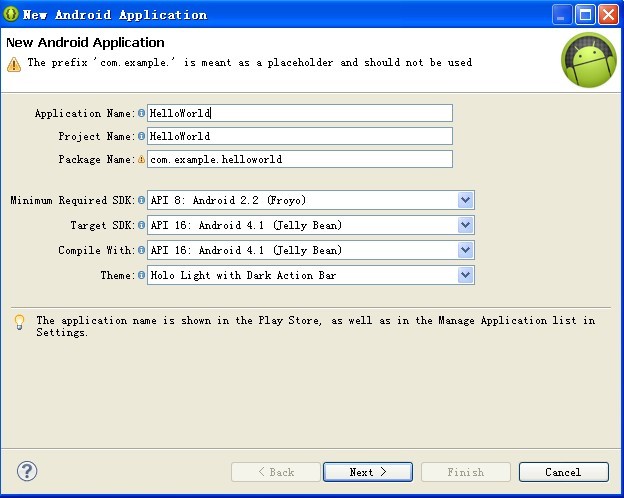Click info icon next to Project Name
Image resolution: width=624 pixels, height=498 pixels.
pos(141,136)
